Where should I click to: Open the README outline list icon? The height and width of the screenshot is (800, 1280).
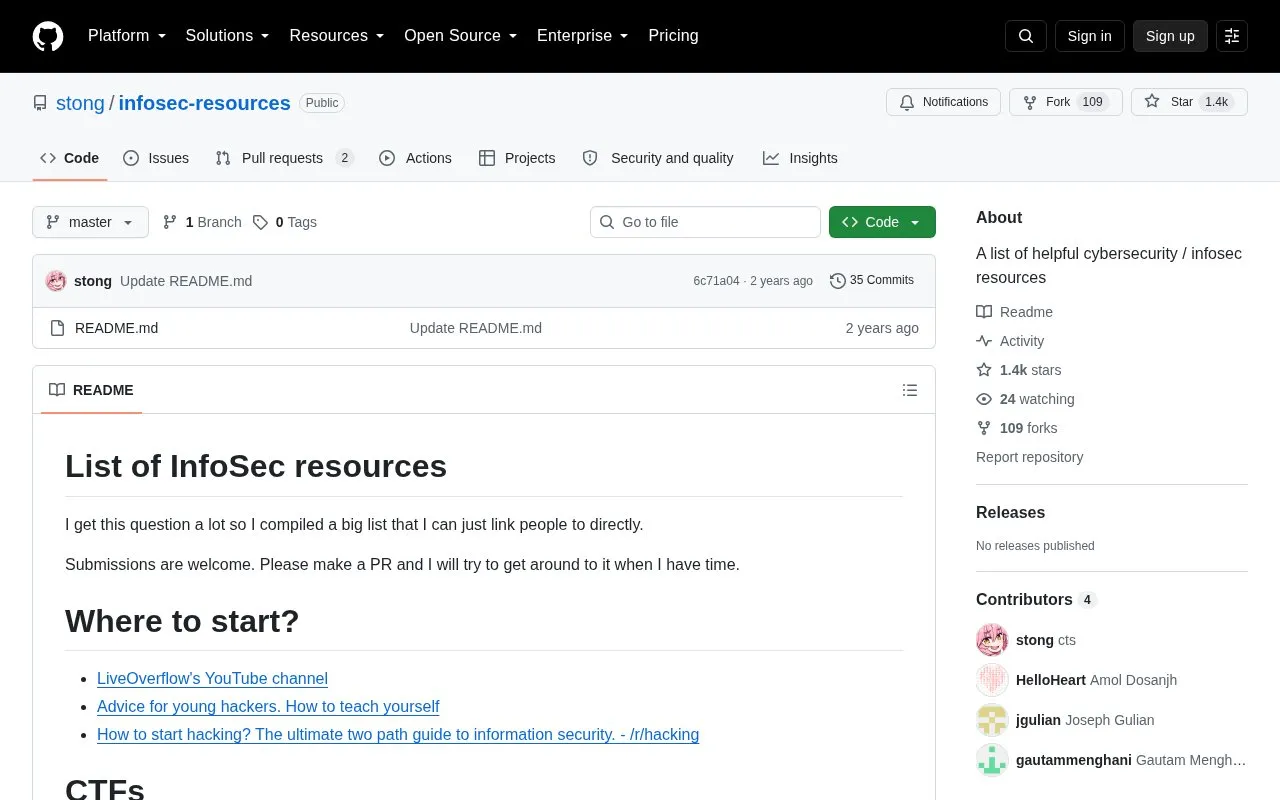[910, 390]
